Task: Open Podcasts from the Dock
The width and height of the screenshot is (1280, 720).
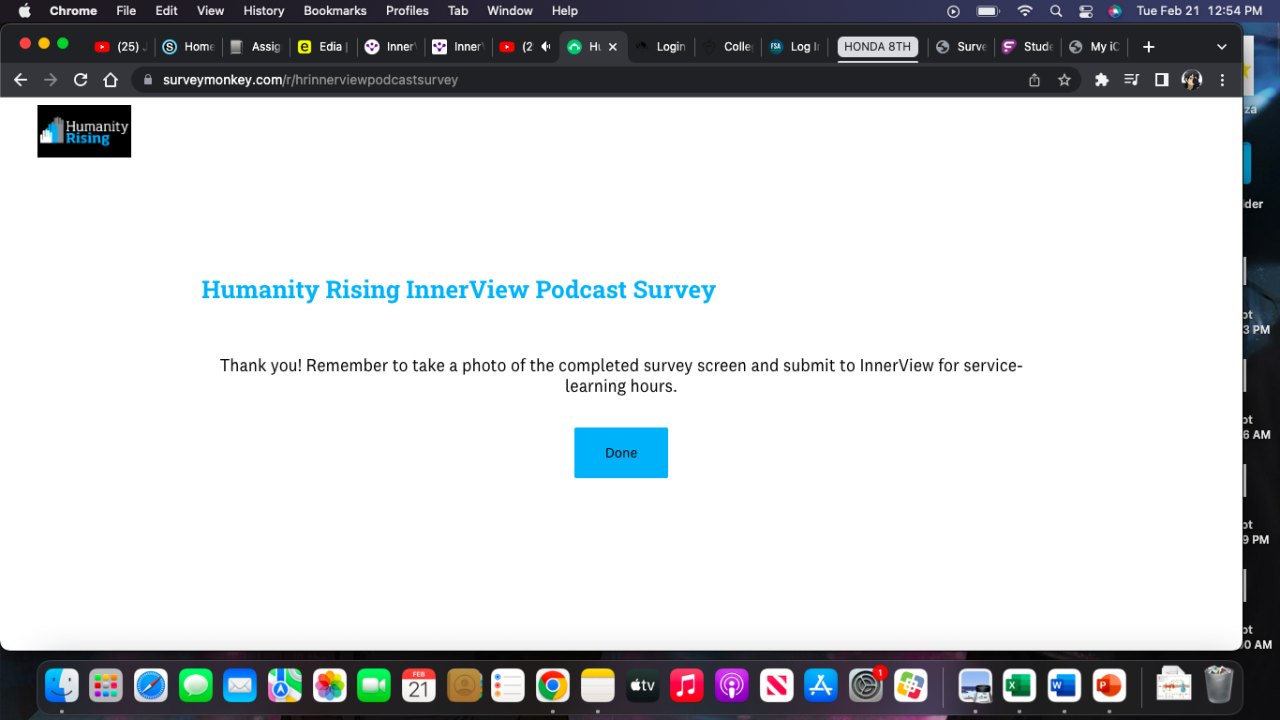Action: (x=731, y=685)
